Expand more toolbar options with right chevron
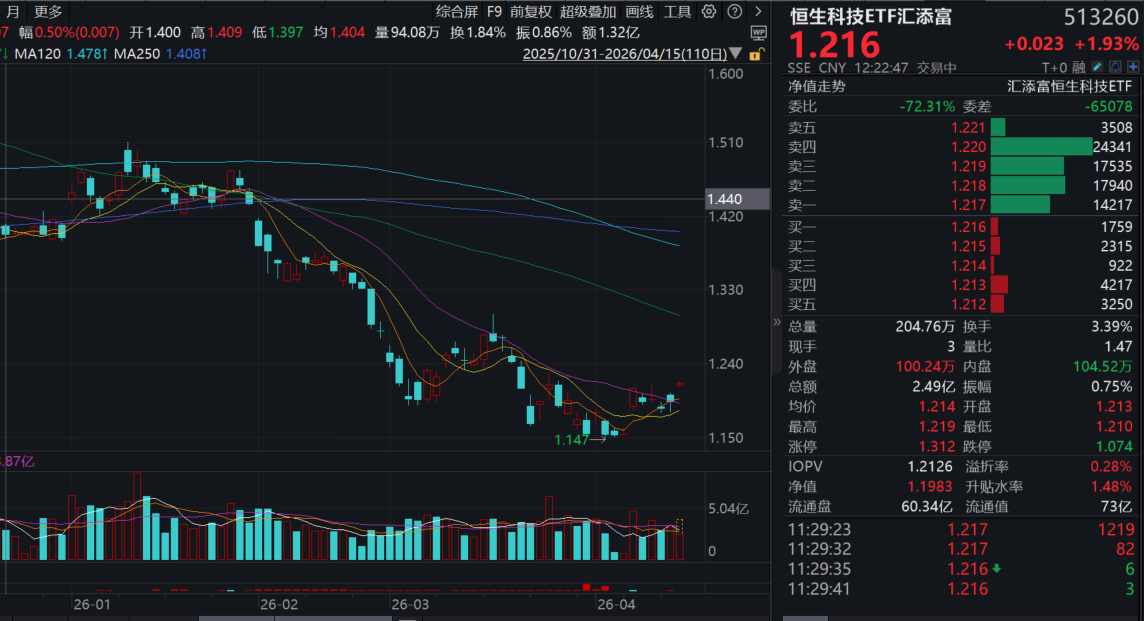This screenshot has height=621, width=1144. pyautogui.click(x=761, y=12)
